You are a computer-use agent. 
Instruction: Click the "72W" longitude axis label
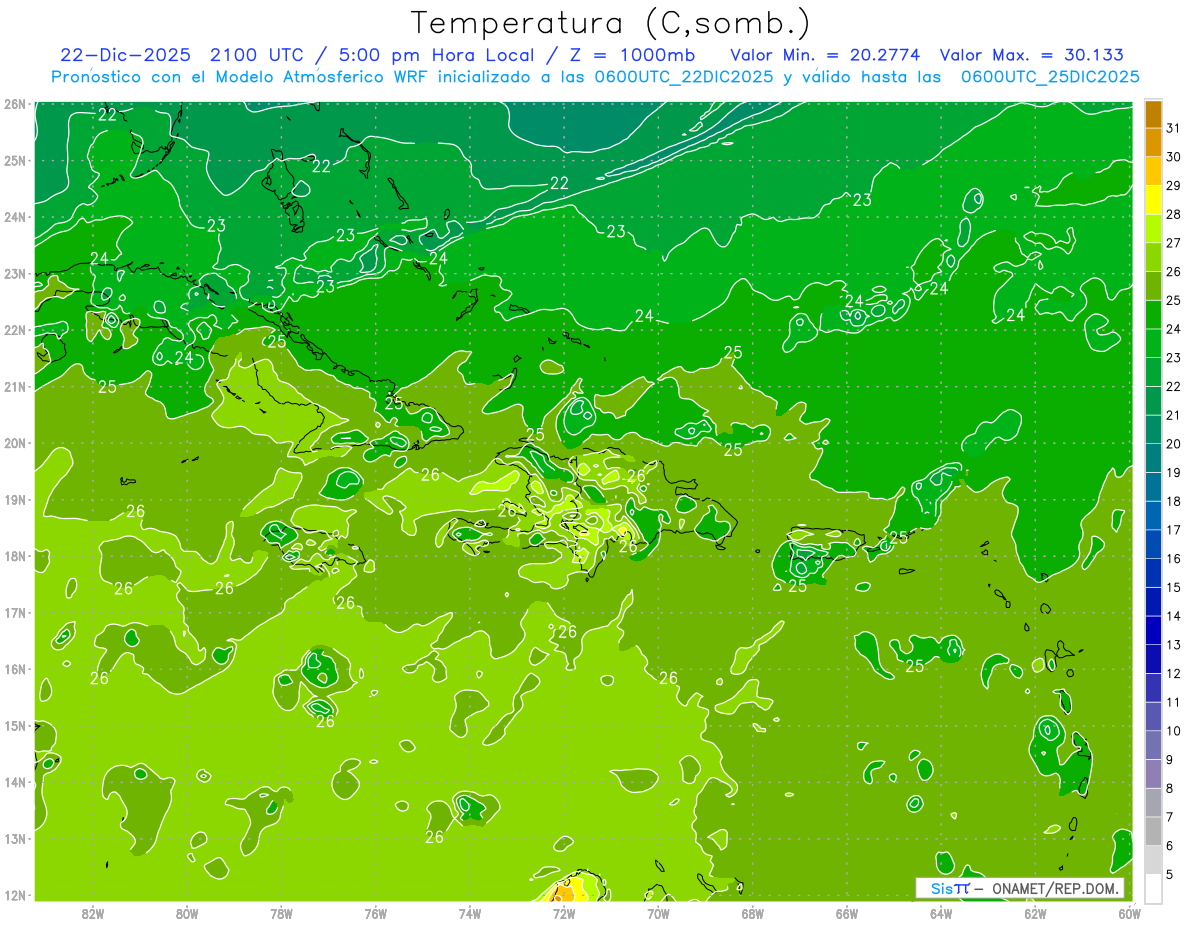click(x=564, y=913)
